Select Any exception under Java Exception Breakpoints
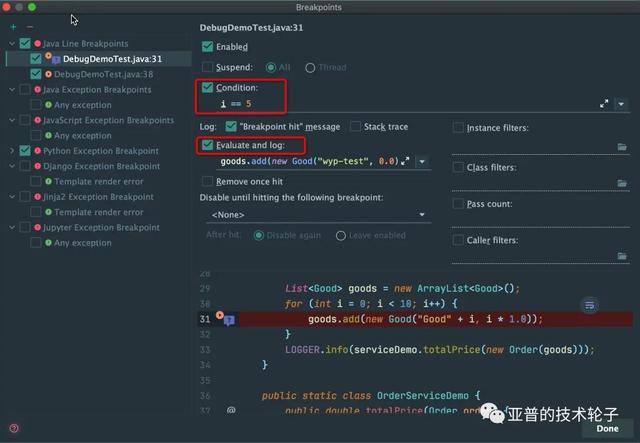640x443 pixels. (83, 105)
